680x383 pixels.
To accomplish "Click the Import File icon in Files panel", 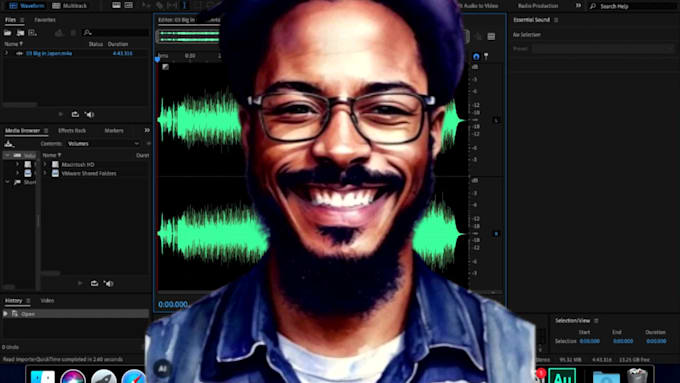I will click(20, 33).
